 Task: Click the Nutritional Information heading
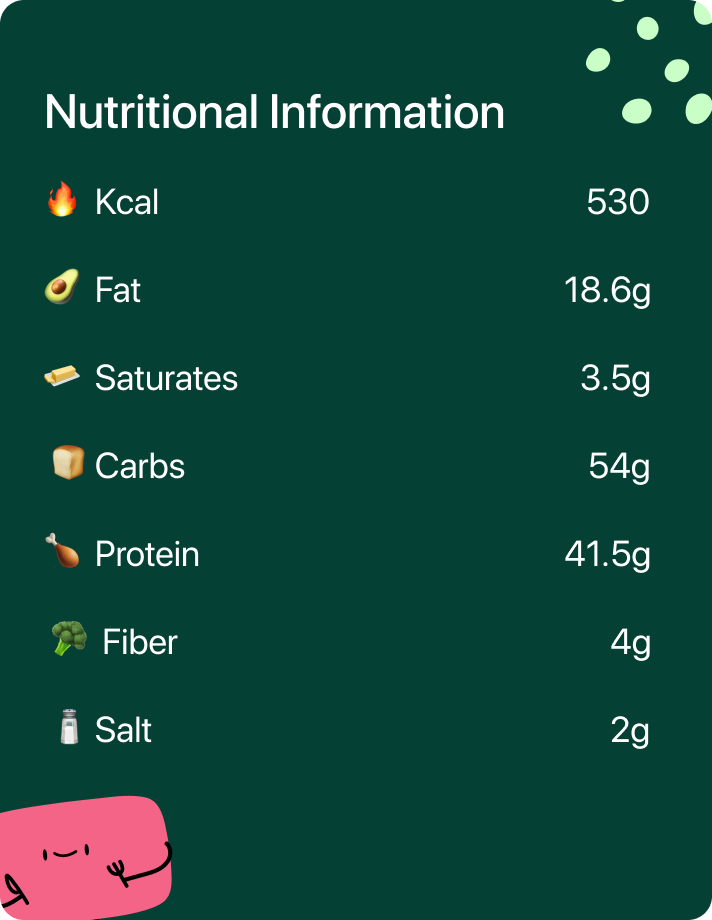[274, 112]
